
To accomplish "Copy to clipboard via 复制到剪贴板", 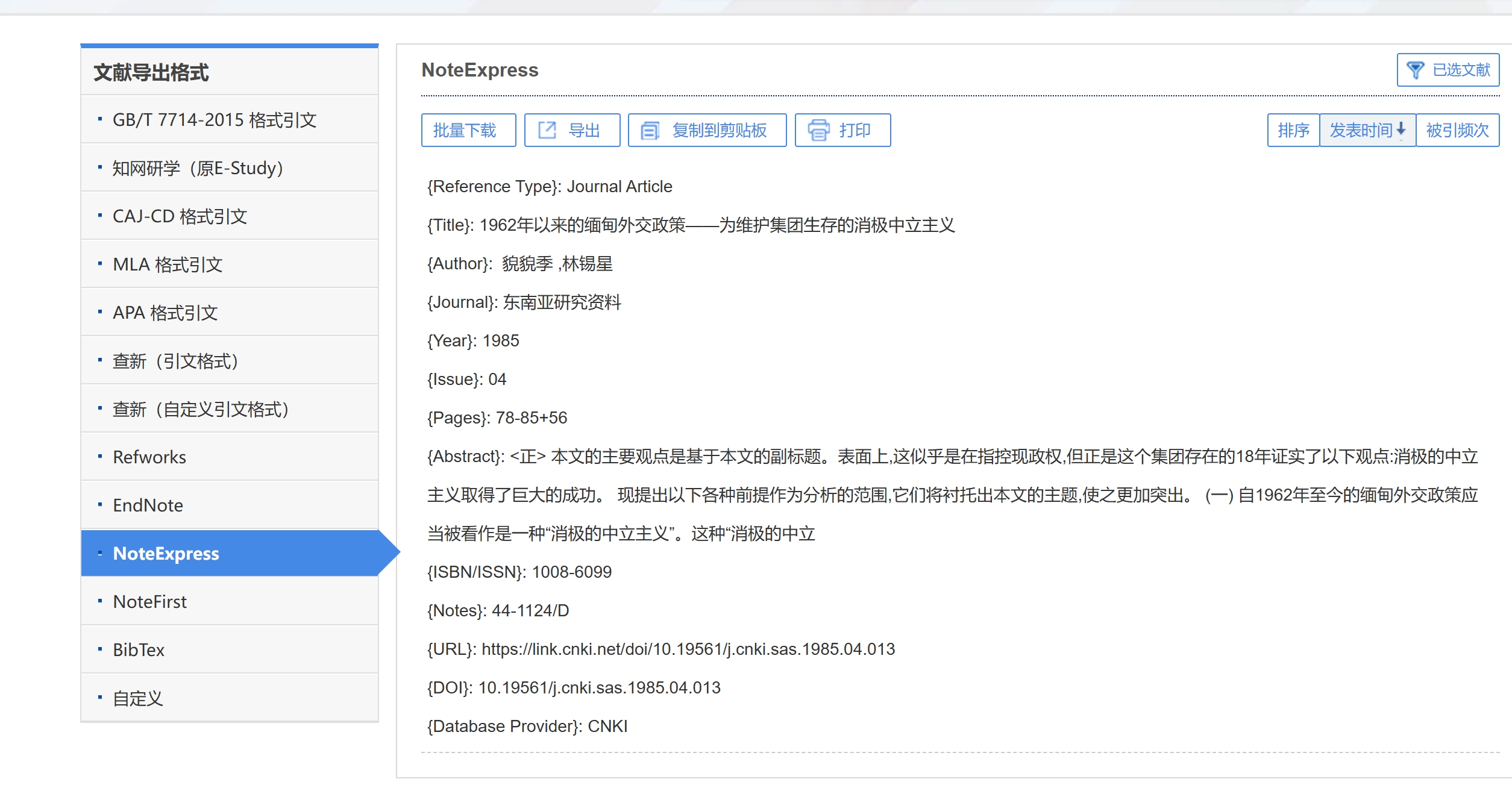I will (x=707, y=130).
